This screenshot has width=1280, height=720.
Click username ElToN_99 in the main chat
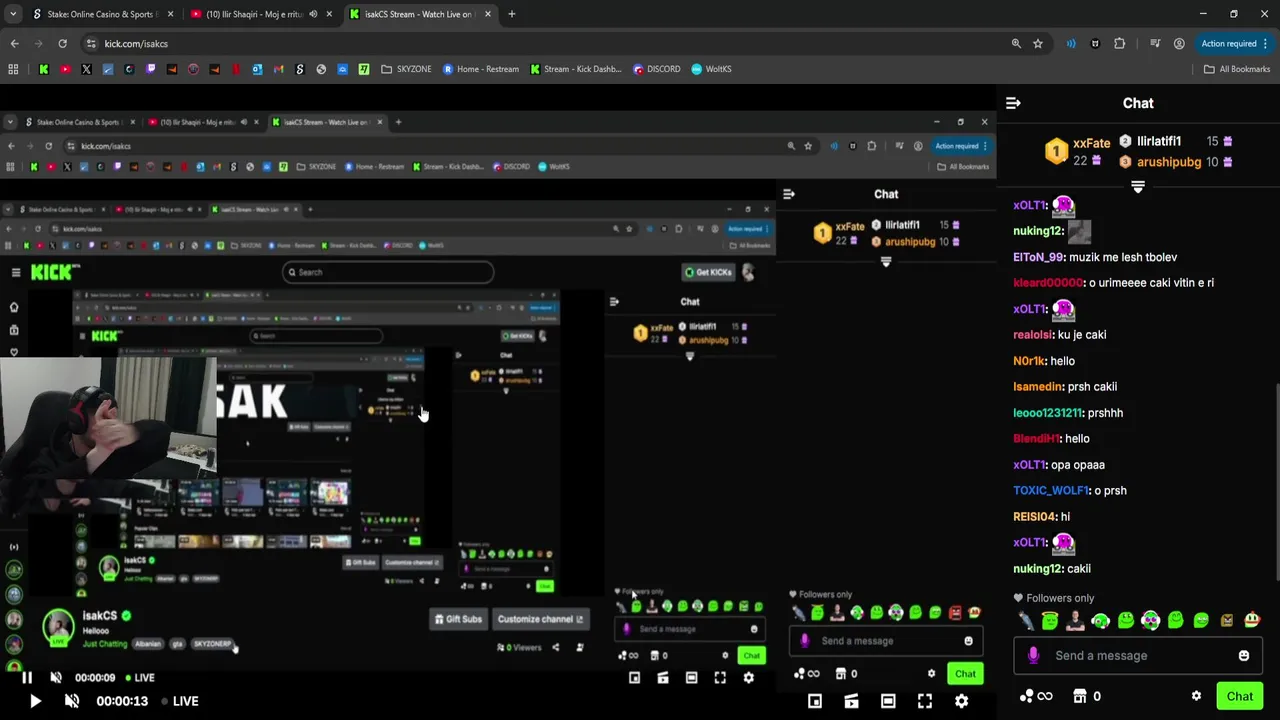[x=1039, y=257]
